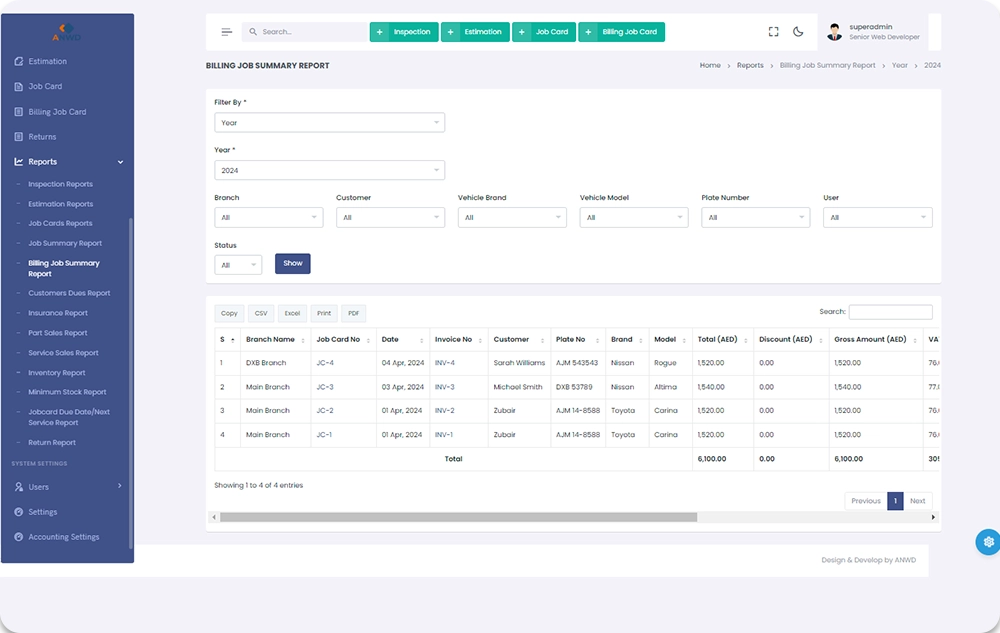
Task: Open the floating settings gear button
Action: (x=988, y=542)
